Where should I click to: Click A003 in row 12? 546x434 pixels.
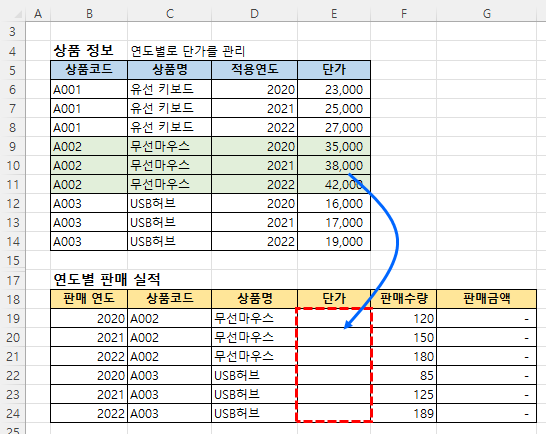[x=89, y=203]
